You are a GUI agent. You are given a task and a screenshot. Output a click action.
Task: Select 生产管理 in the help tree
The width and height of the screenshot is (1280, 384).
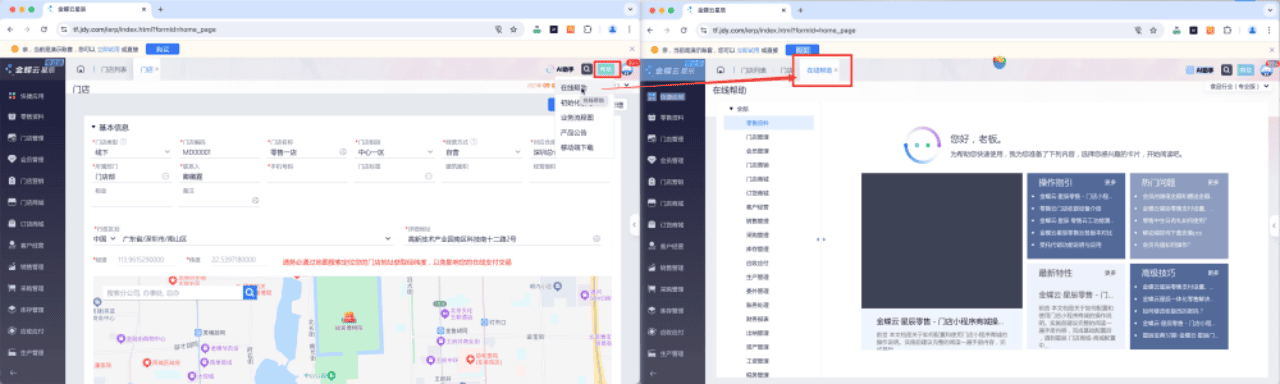[757, 277]
